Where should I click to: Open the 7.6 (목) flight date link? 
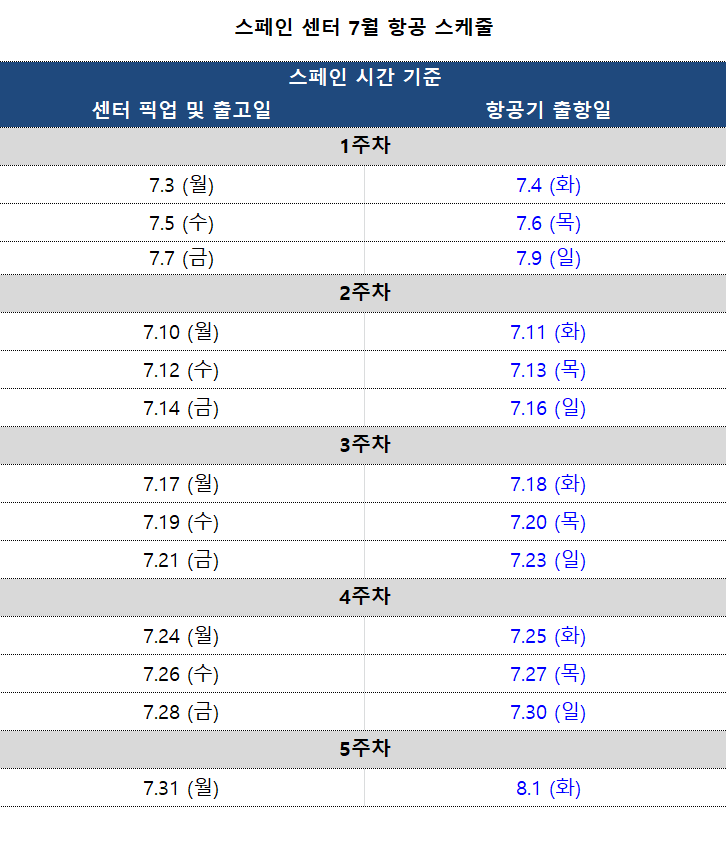(548, 223)
